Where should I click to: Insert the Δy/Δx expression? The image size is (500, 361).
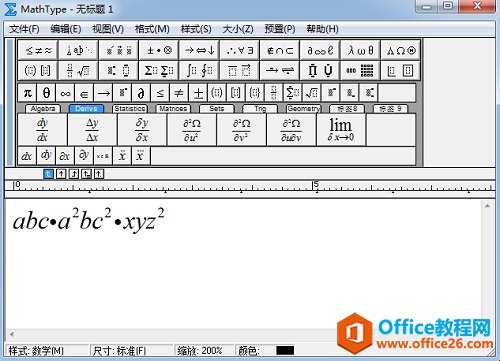tap(92, 130)
